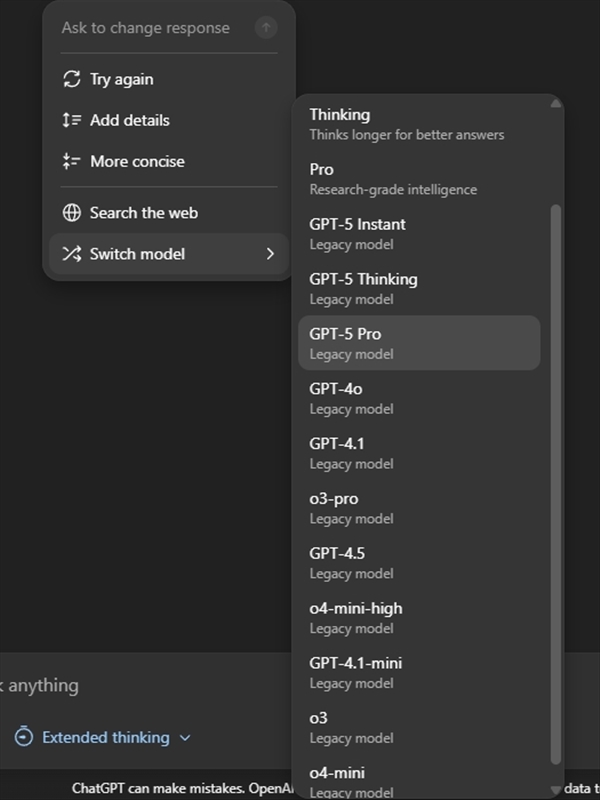Select the o4-mini-high model
Viewport: 600px width, 800px height.
419,617
